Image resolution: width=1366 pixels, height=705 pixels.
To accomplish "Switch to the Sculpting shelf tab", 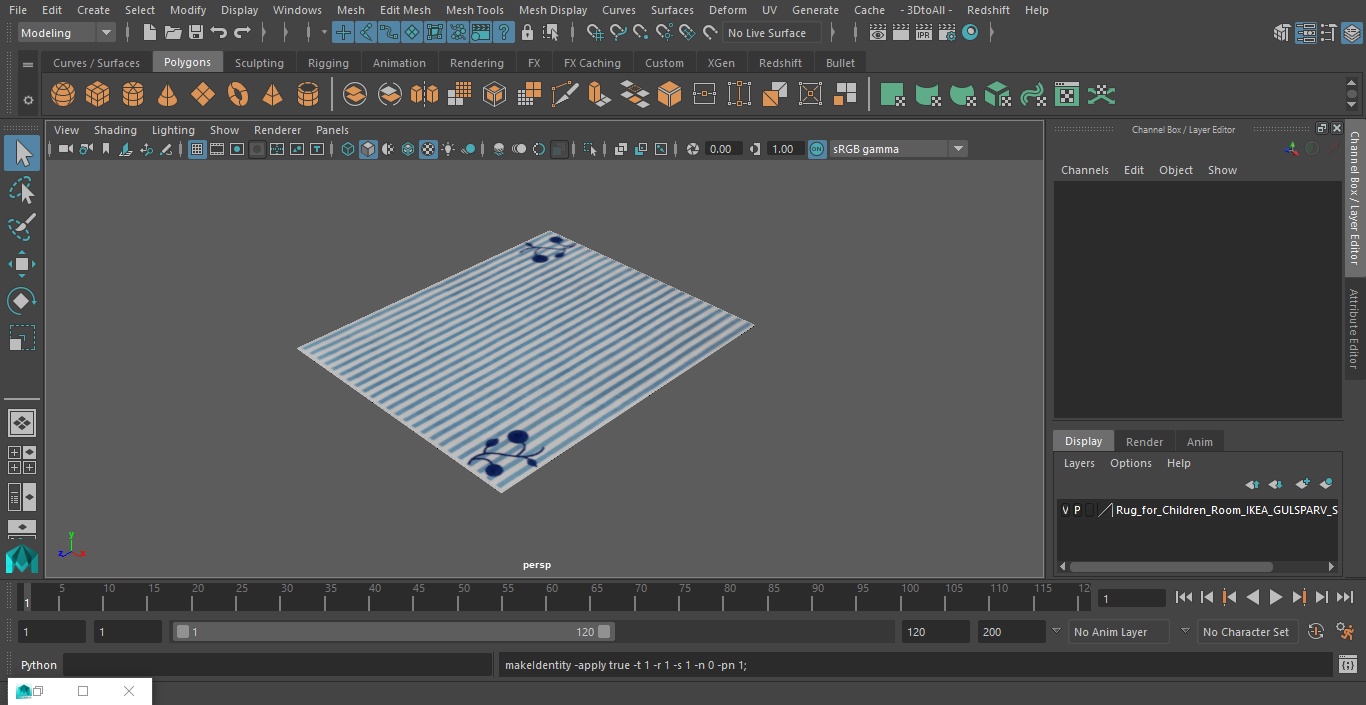I will tap(259, 63).
